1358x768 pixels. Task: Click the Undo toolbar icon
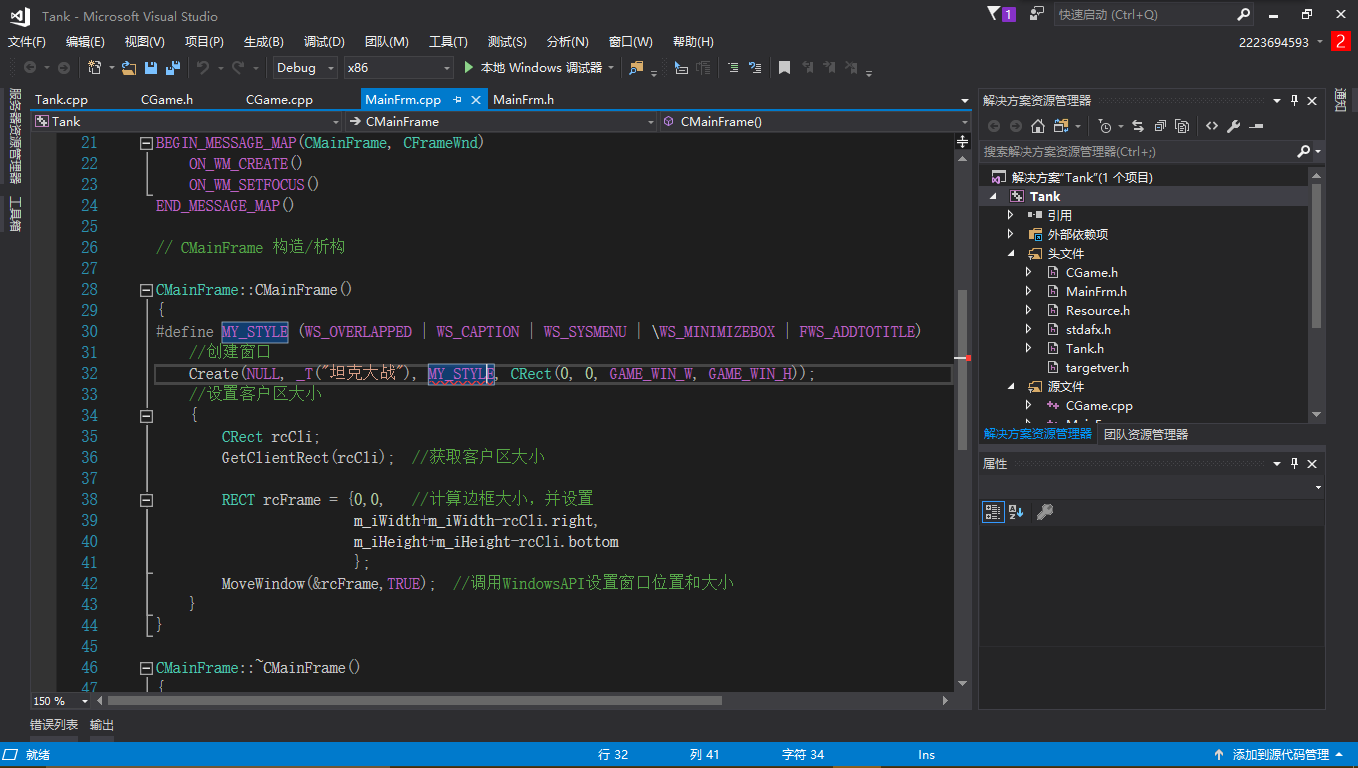point(202,67)
